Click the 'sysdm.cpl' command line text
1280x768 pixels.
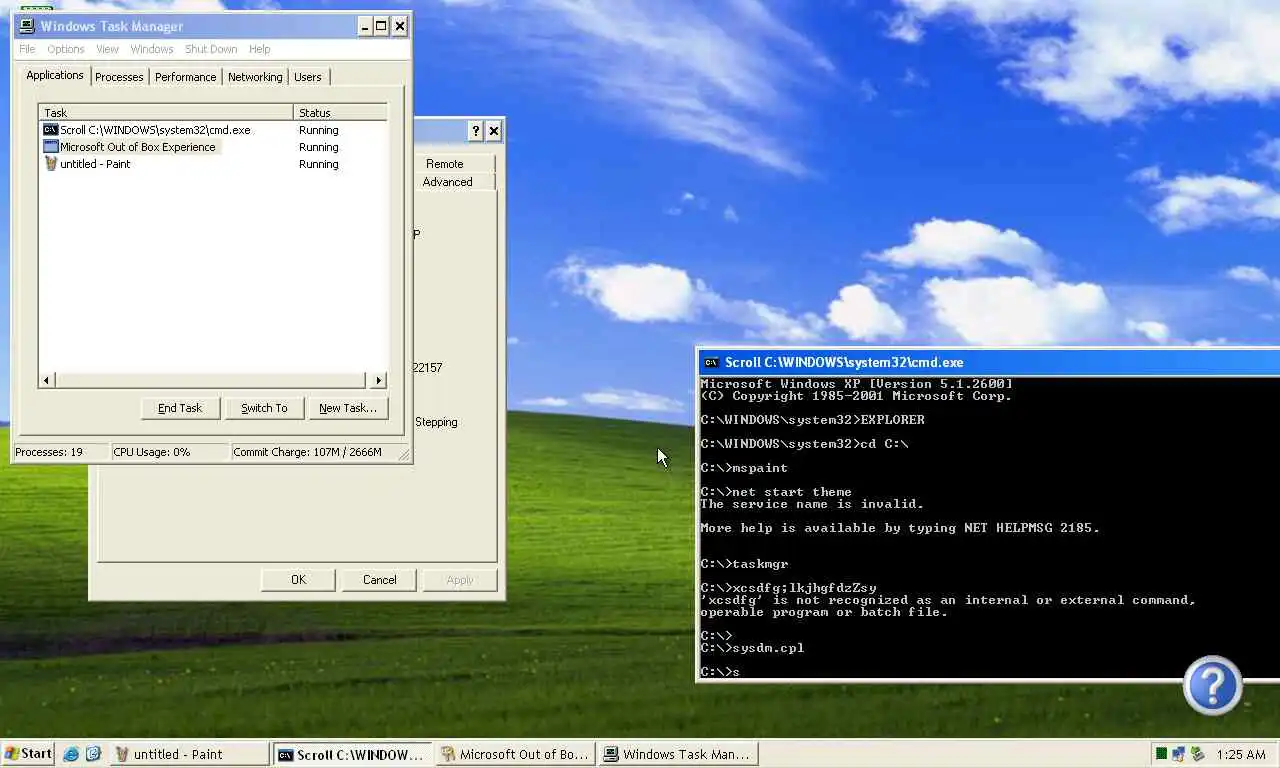768,648
